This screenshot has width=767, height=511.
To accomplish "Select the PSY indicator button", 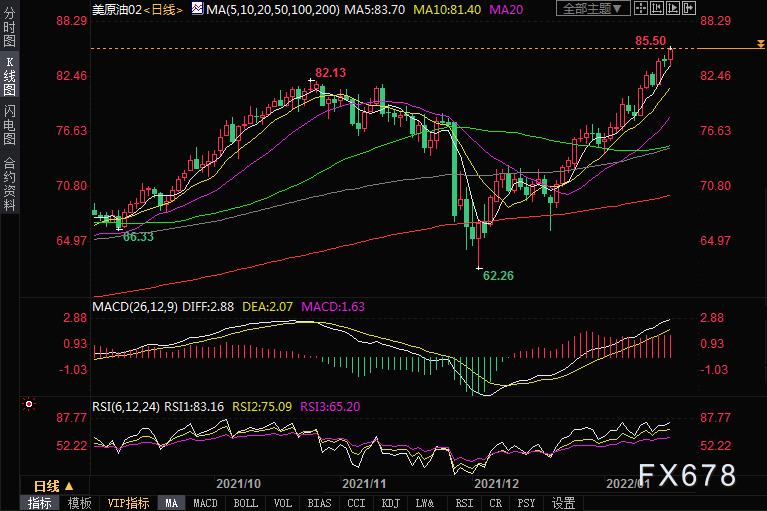I will pyautogui.click(x=526, y=503).
